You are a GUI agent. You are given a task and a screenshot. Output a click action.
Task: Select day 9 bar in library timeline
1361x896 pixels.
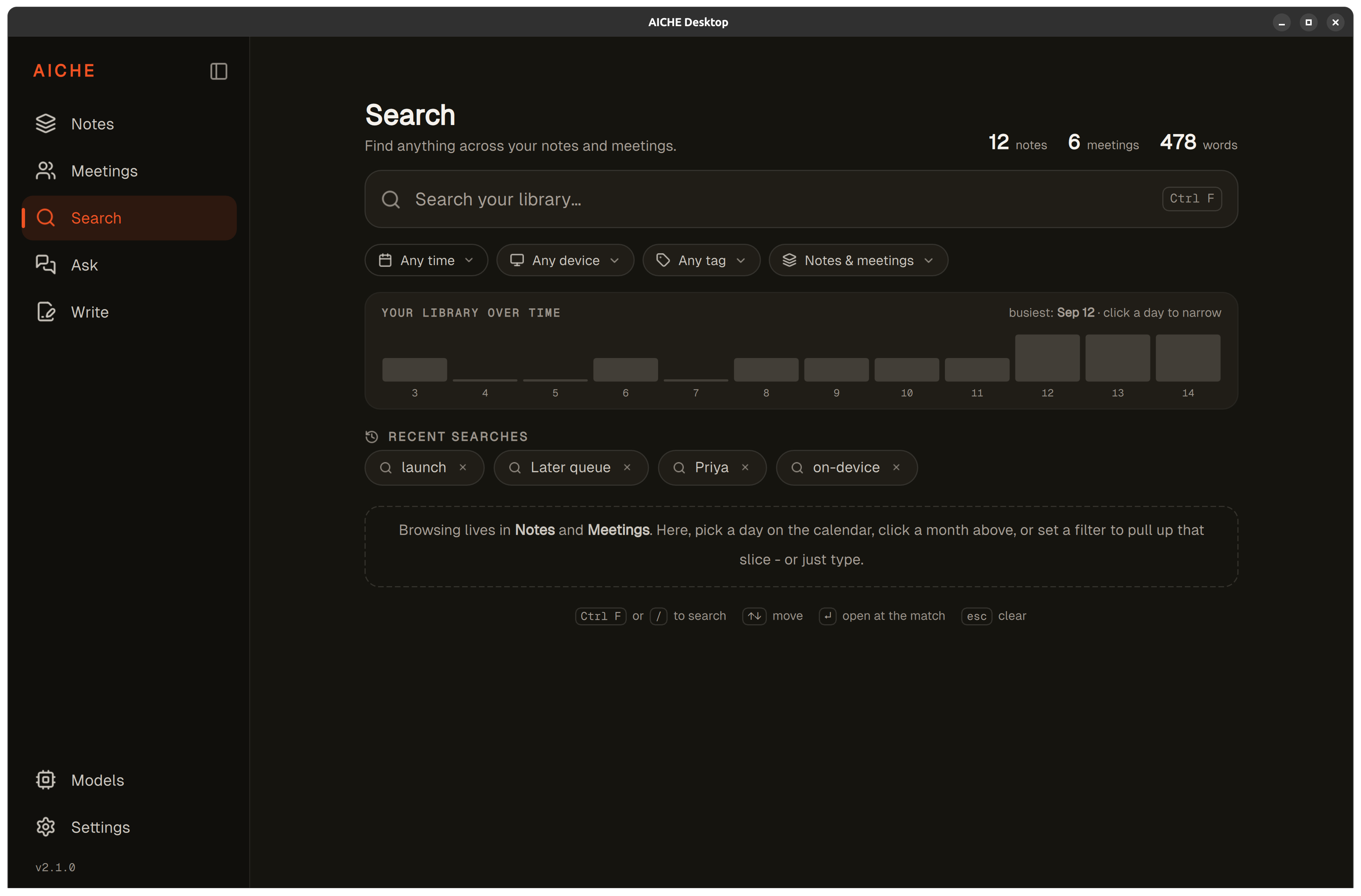point(837,370)
